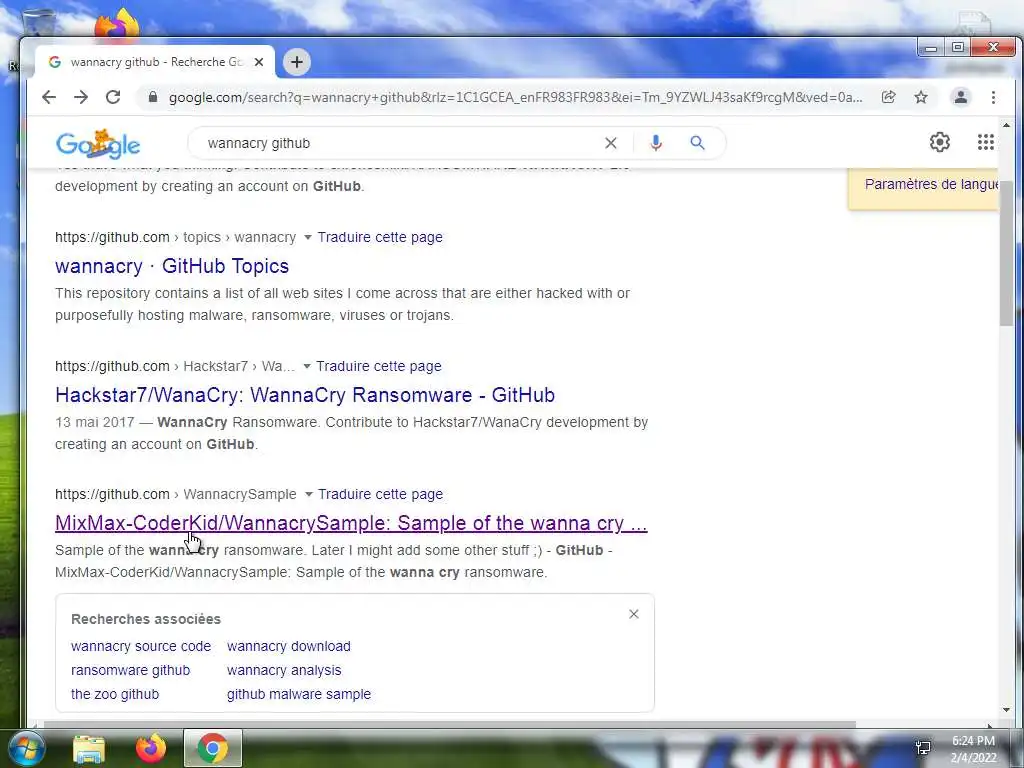This screenshot has width=1024, height=768.
Task: Go back to the previous page in Chrome
Action: tap(49, 97)
